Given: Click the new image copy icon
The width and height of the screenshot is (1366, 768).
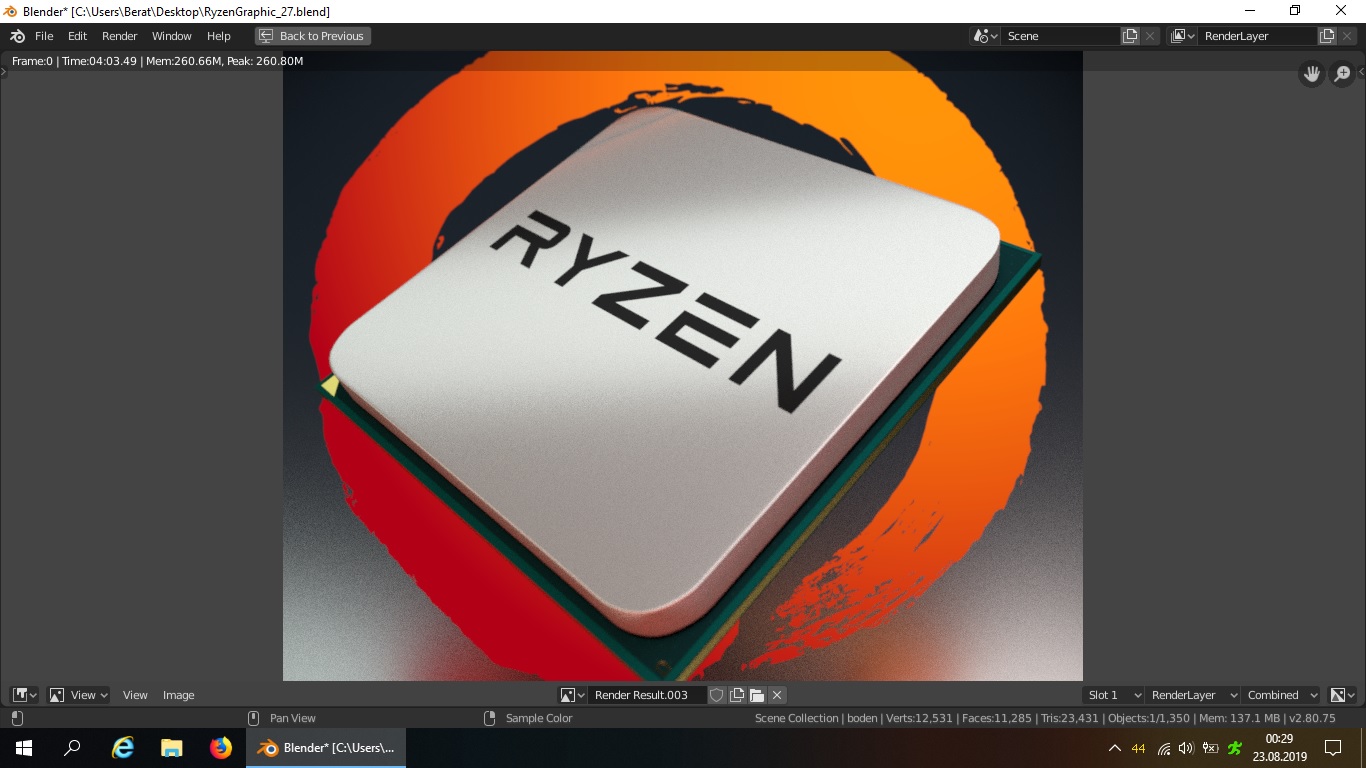Looking at the screenshot, I should [x=737, y=695].
